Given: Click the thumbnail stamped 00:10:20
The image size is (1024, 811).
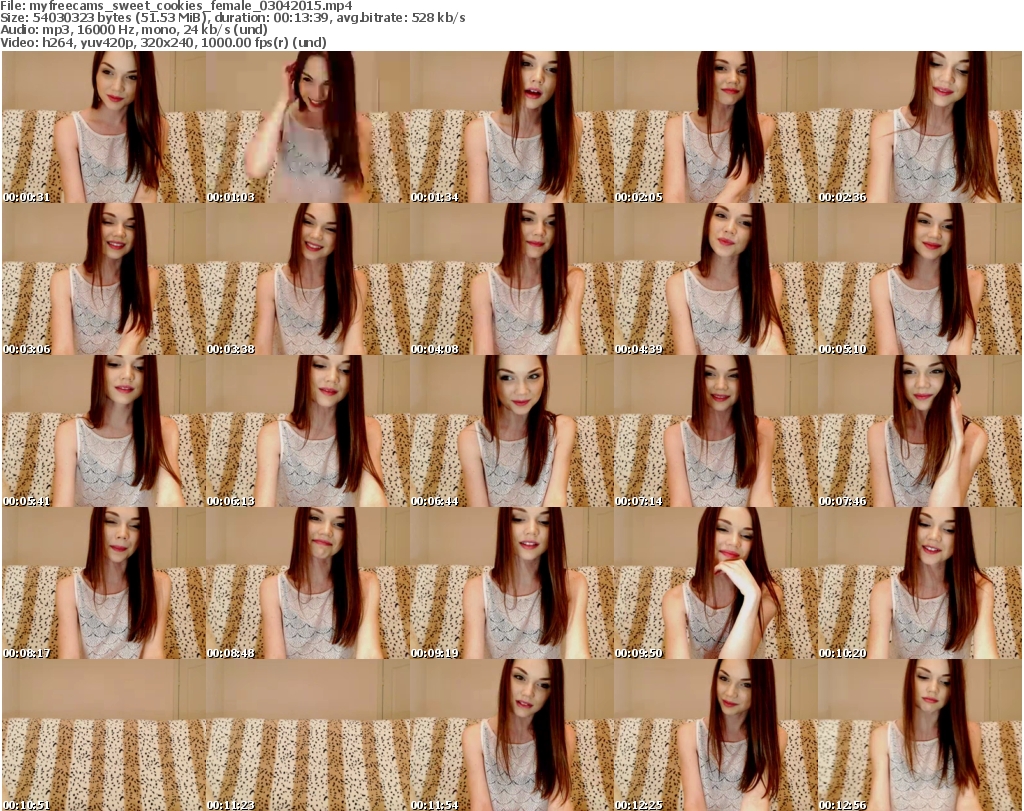Looking at the screenshot, I should pyautogui.click(x=920, y=583).
